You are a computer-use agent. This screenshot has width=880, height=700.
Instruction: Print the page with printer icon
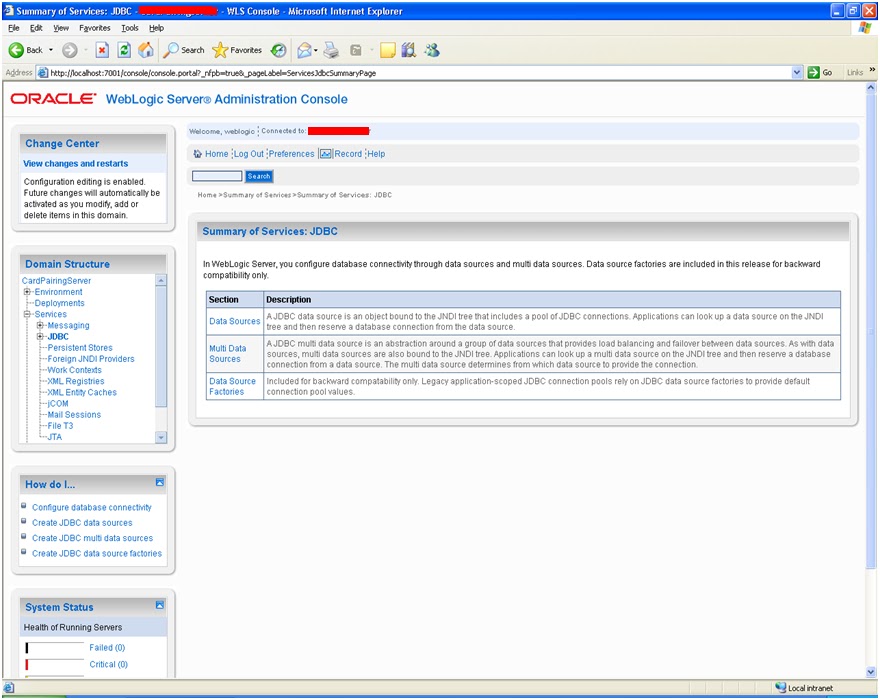pos(332,50)
